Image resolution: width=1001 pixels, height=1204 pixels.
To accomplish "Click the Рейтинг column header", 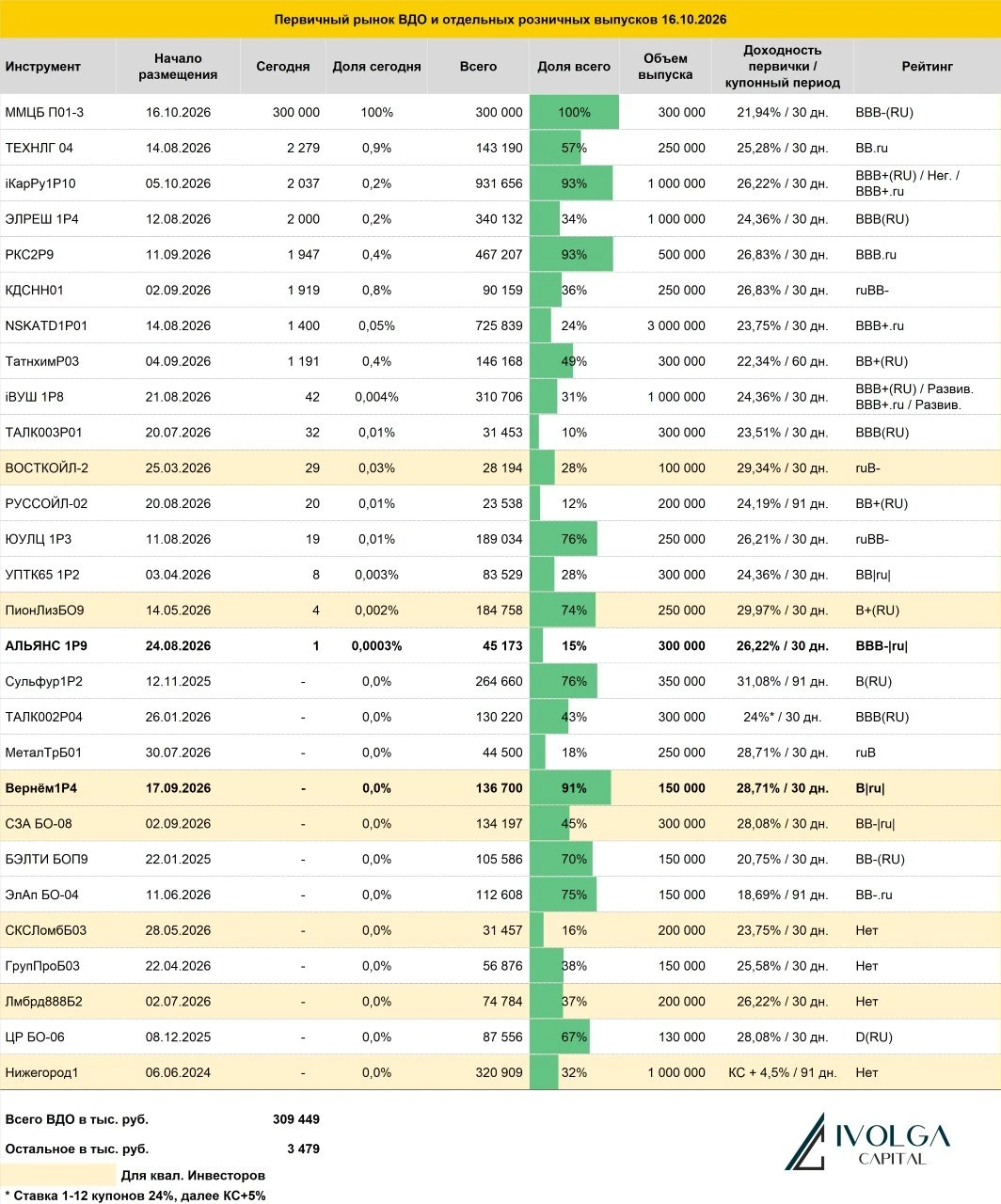I will coord(927,67).
